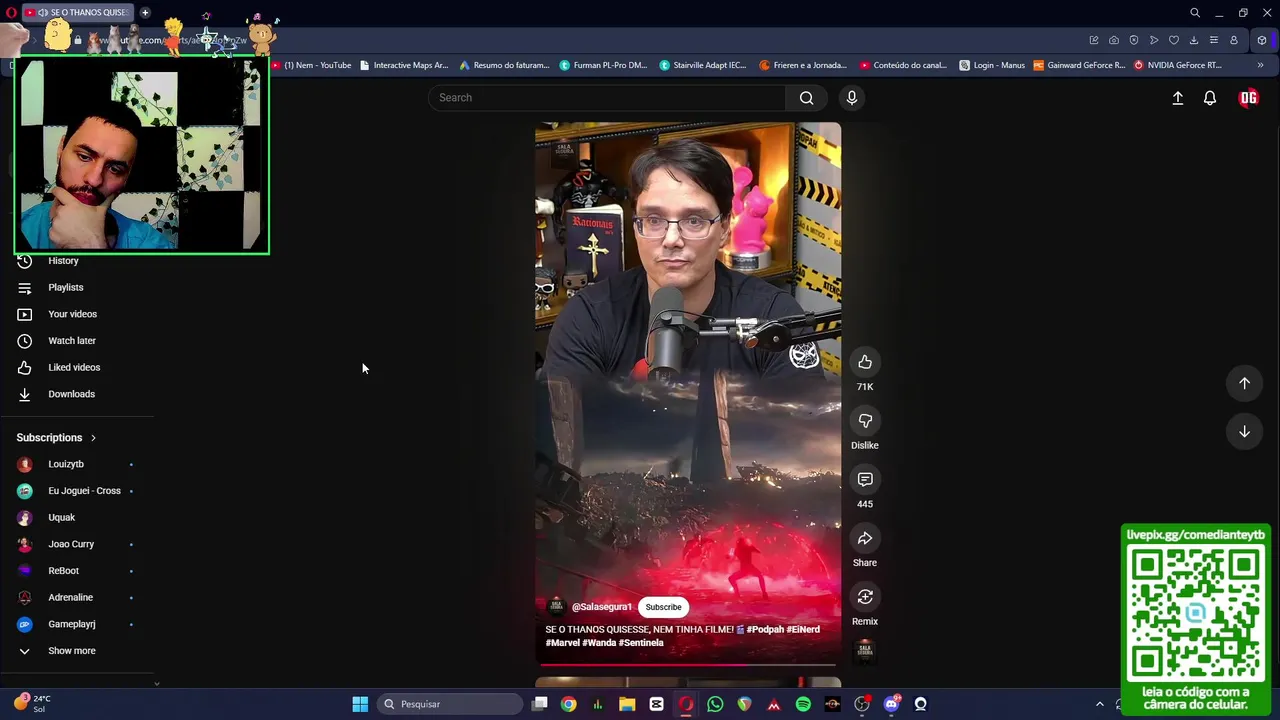Open the Frieren e a Jornada bookmark
This screenshot has height=720, width=1280.
coord(803,65)
